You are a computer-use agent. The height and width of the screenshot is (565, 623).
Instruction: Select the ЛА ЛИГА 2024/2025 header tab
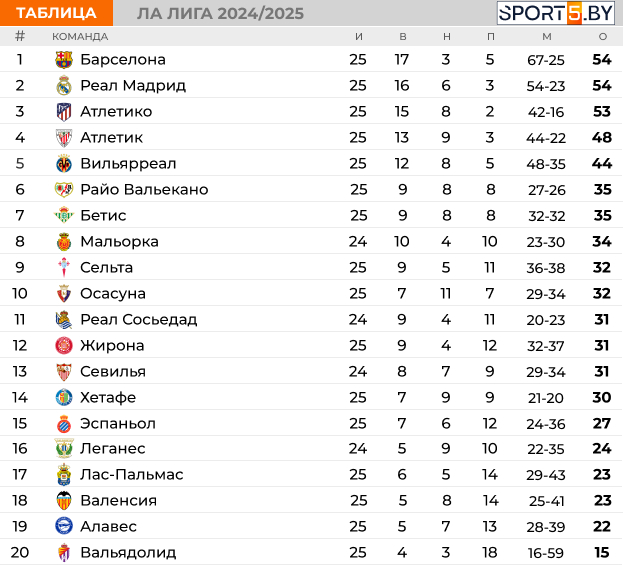[220, 14]
